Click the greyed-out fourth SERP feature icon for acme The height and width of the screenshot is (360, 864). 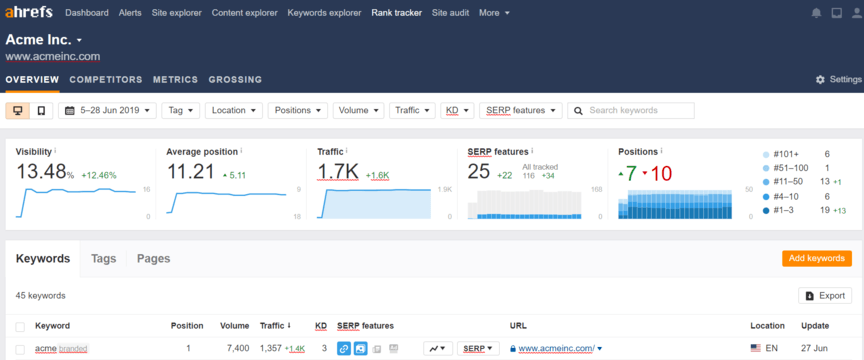[393, 348]
